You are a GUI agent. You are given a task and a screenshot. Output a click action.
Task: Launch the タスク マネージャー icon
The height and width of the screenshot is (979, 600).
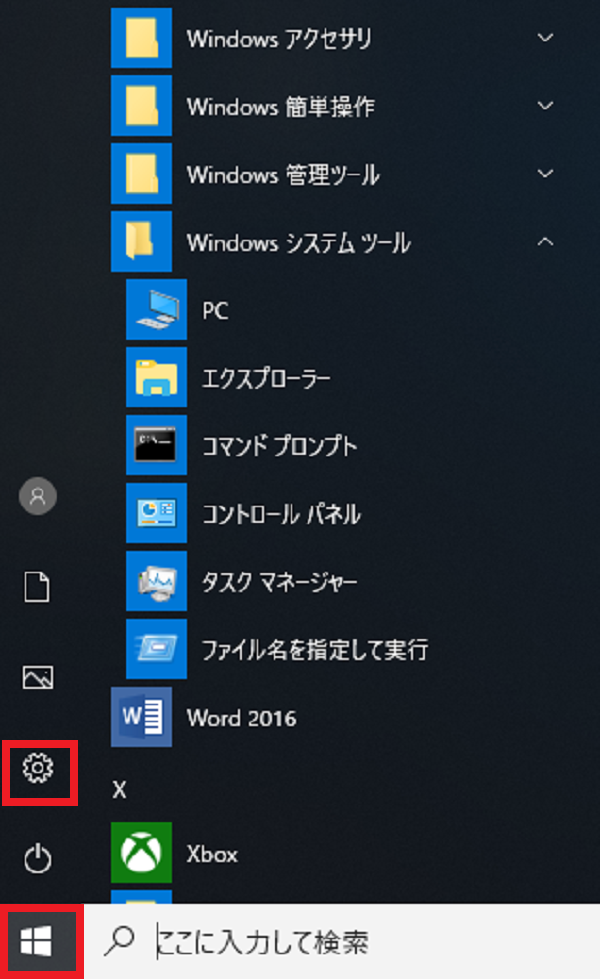[x=156, y=581]
